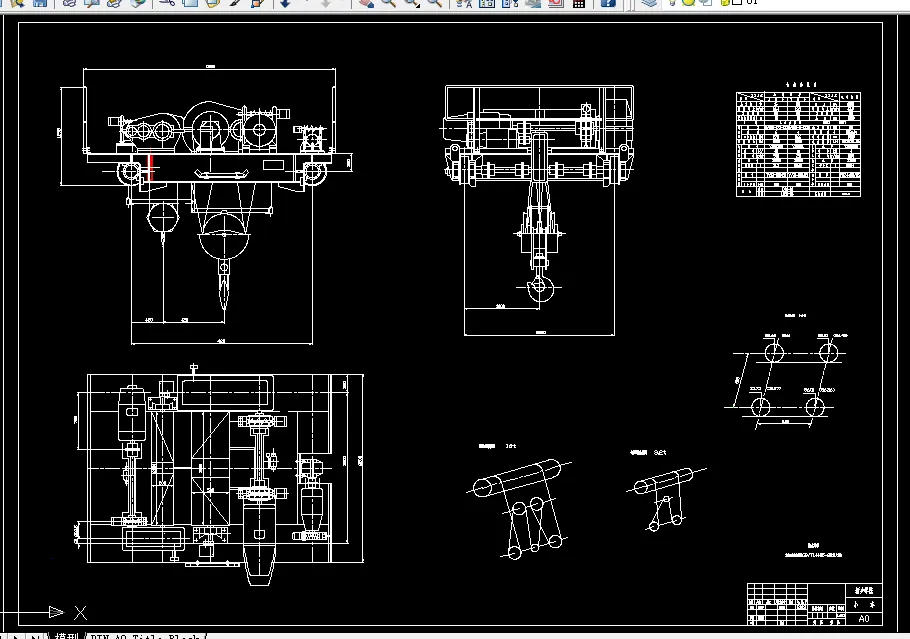Click the 3D DWF icon

(138, 3)
